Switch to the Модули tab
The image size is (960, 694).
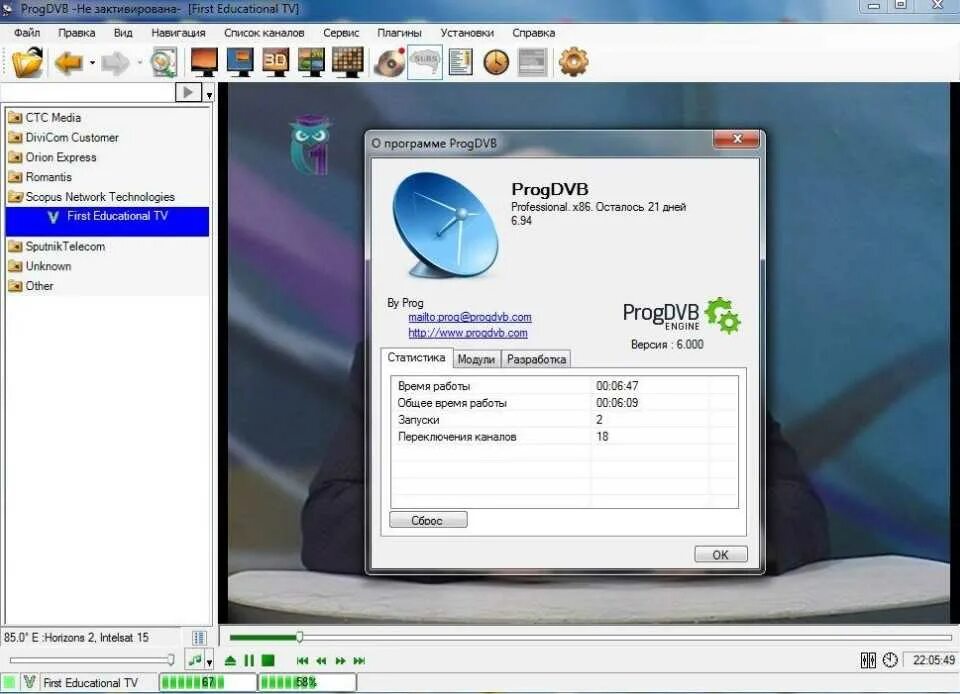point(476,359)
